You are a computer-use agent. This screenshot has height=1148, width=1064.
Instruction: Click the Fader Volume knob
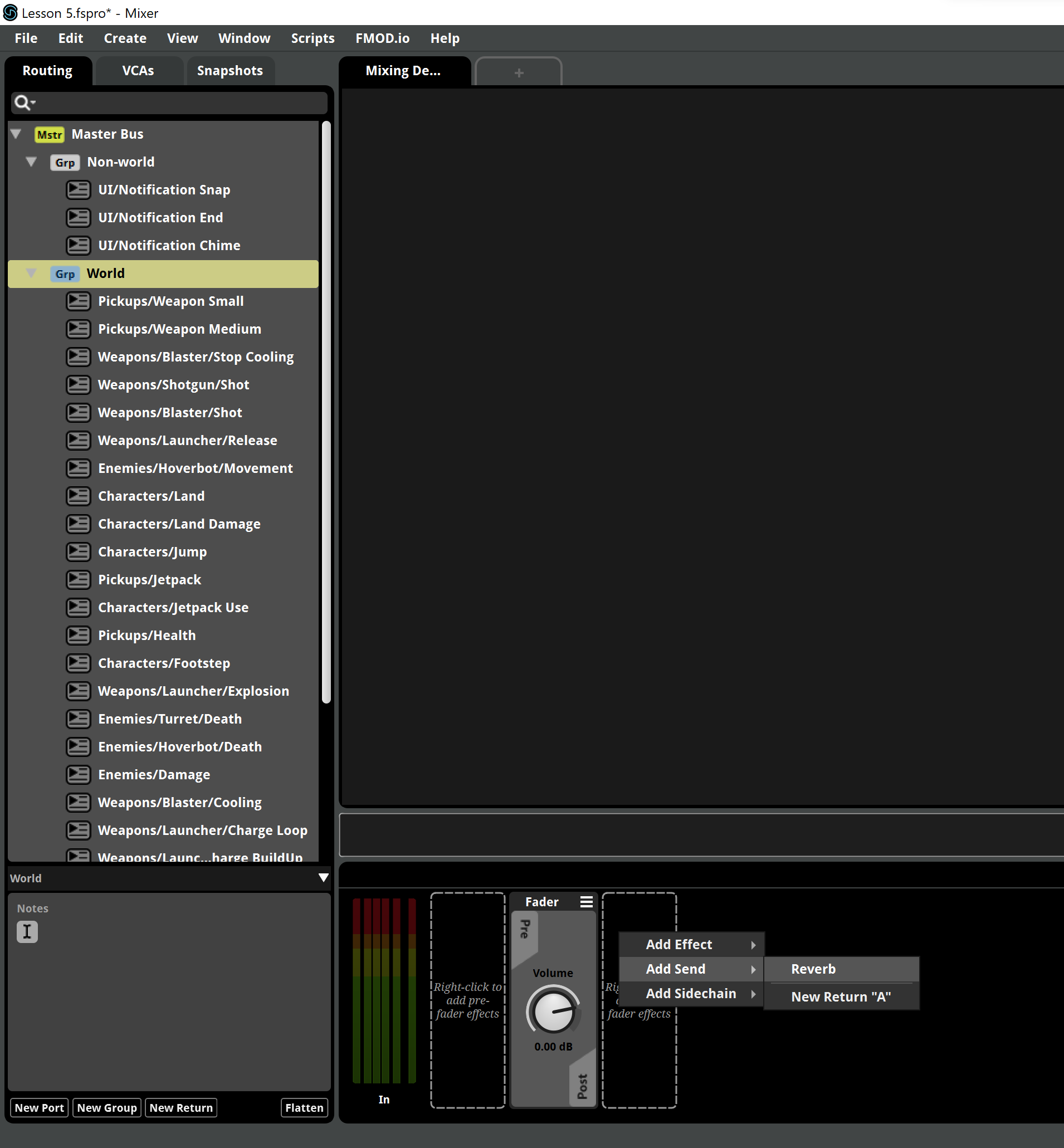[553, 1011]
